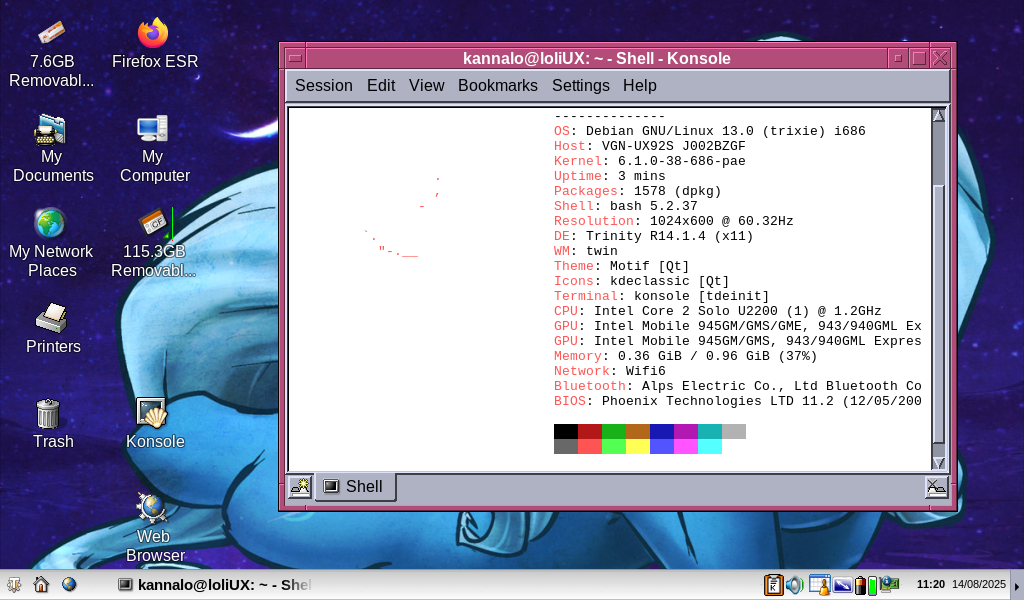This screenshot has height=600, width=1024.
Task: Click the battery status tray icon
Action: (860, 586)
